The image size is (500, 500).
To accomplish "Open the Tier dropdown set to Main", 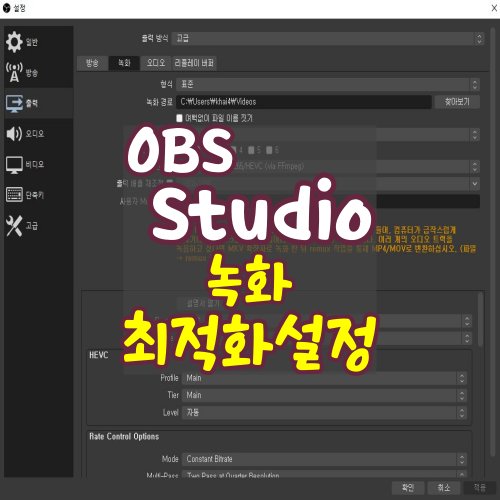I will pyautogui.click(x=324, y=395).
